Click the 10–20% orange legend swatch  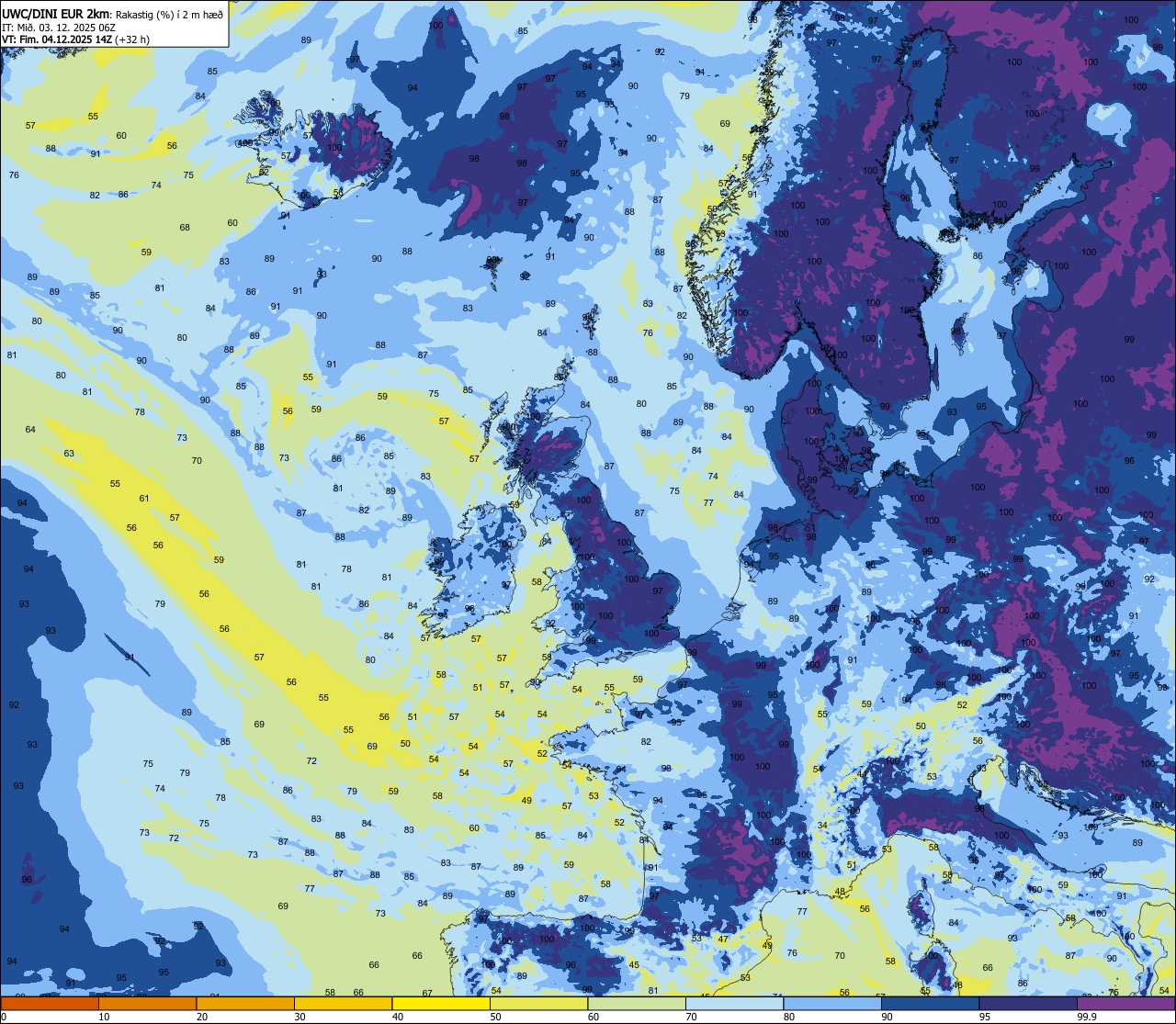[147, 1003]
